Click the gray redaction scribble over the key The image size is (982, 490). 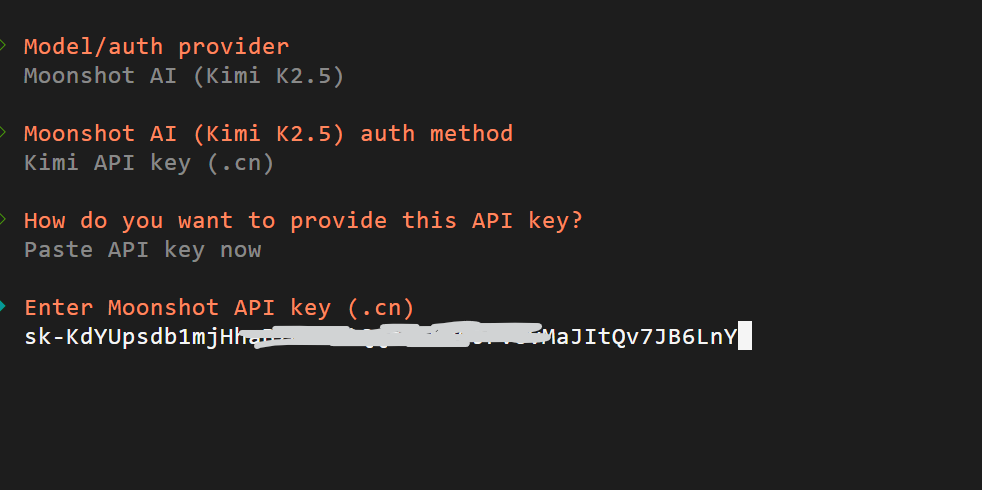400,337
